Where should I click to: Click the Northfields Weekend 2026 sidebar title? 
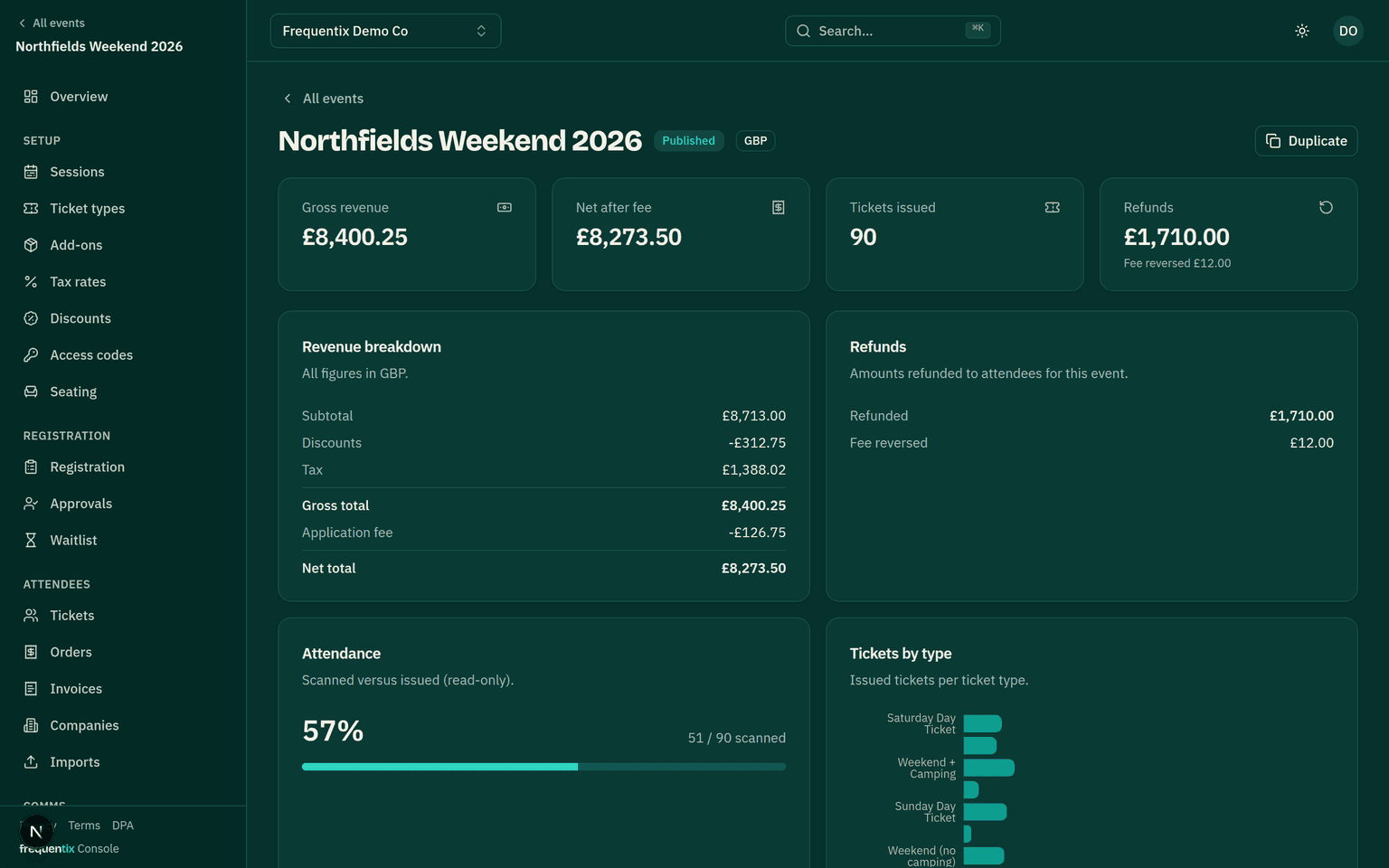pos(99,46)
